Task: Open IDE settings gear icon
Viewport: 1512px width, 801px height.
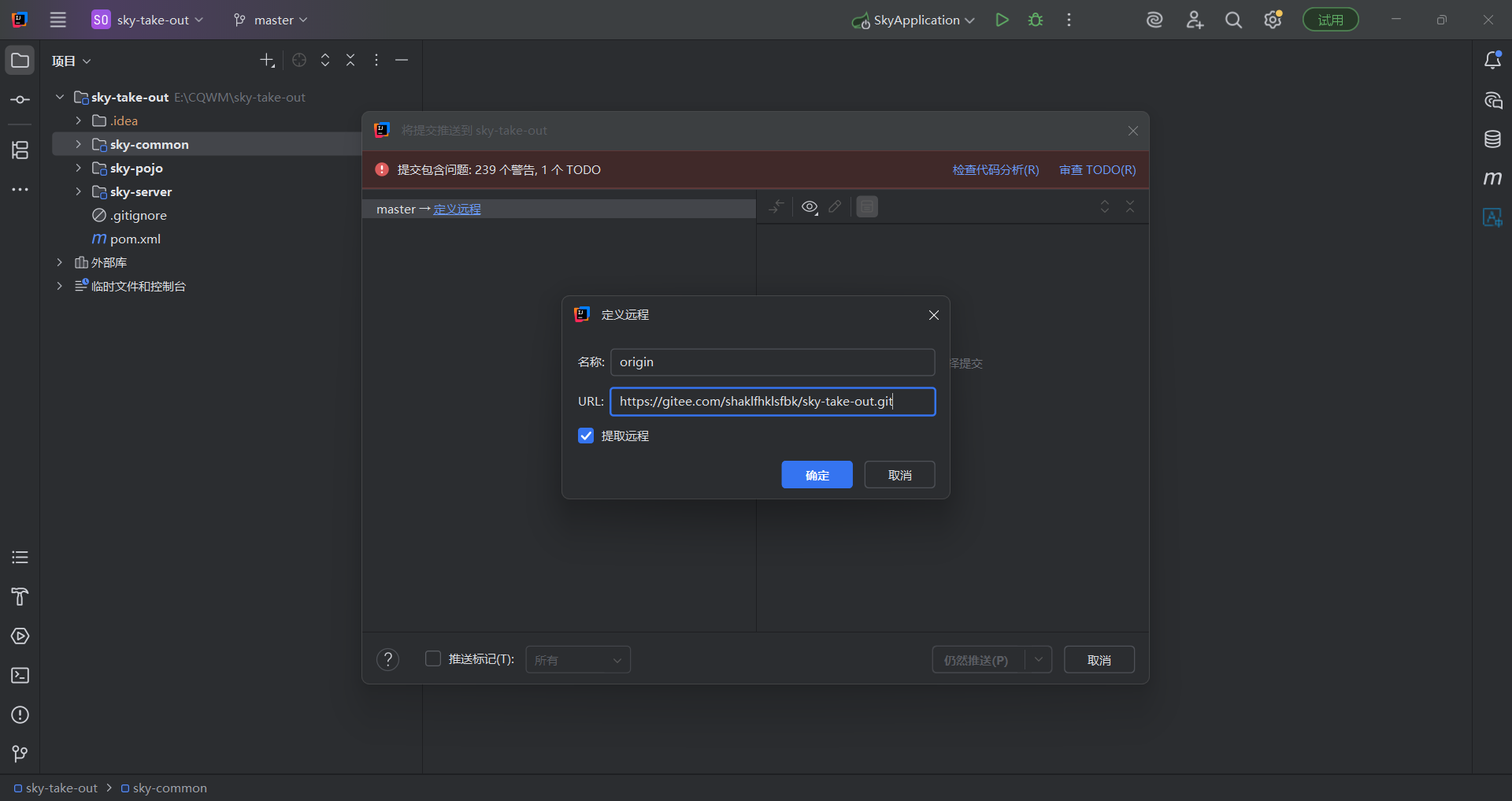Action: tap(1273, 20)
